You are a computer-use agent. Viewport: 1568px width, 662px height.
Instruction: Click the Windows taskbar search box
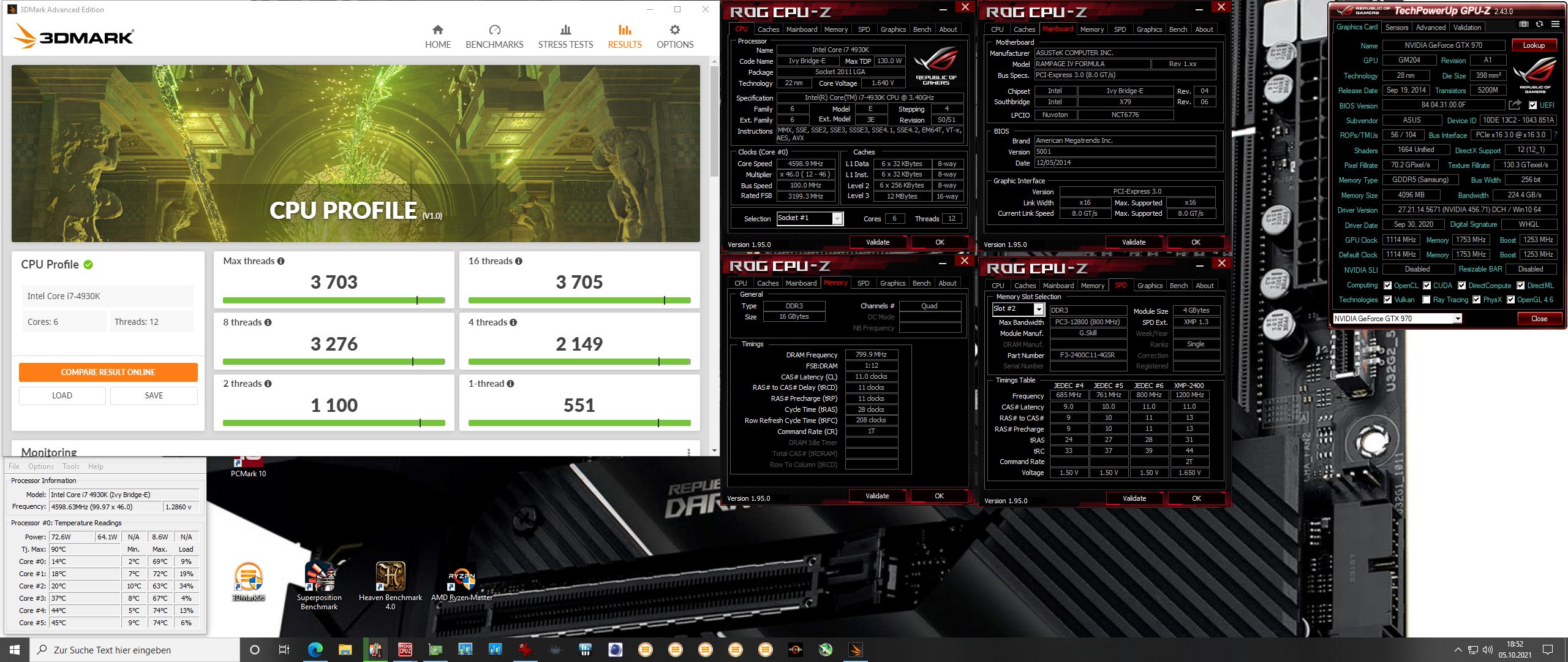pyautogui.click(x=135, y=650)
